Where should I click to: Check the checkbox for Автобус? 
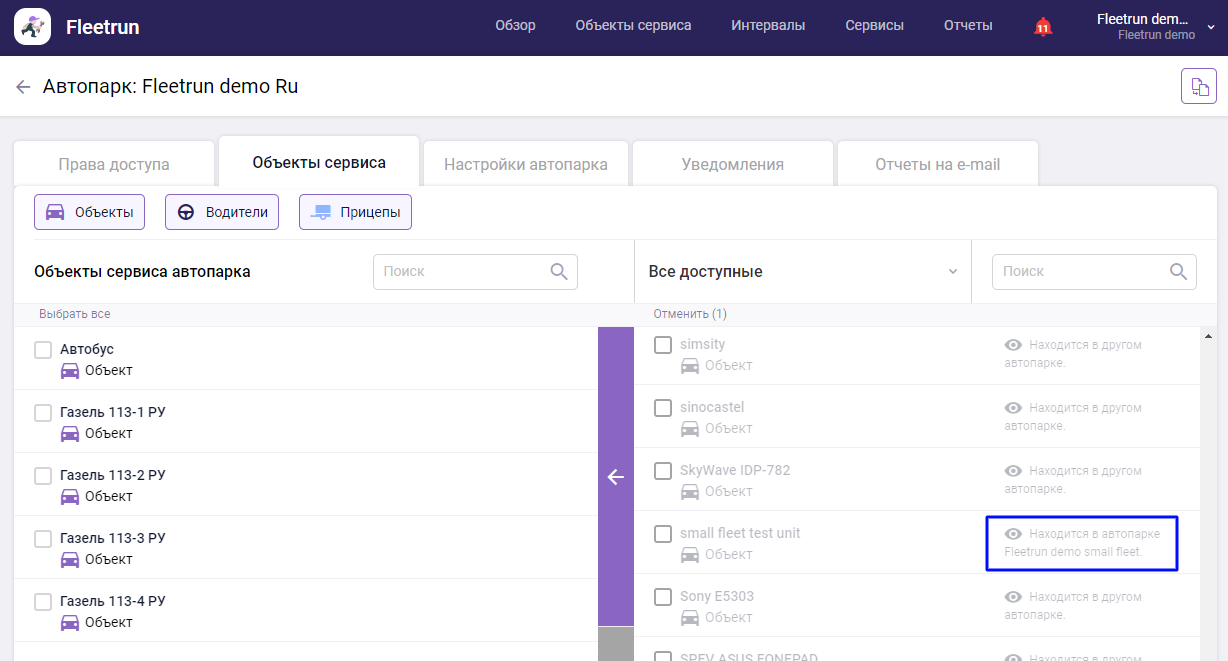(43, 350)
